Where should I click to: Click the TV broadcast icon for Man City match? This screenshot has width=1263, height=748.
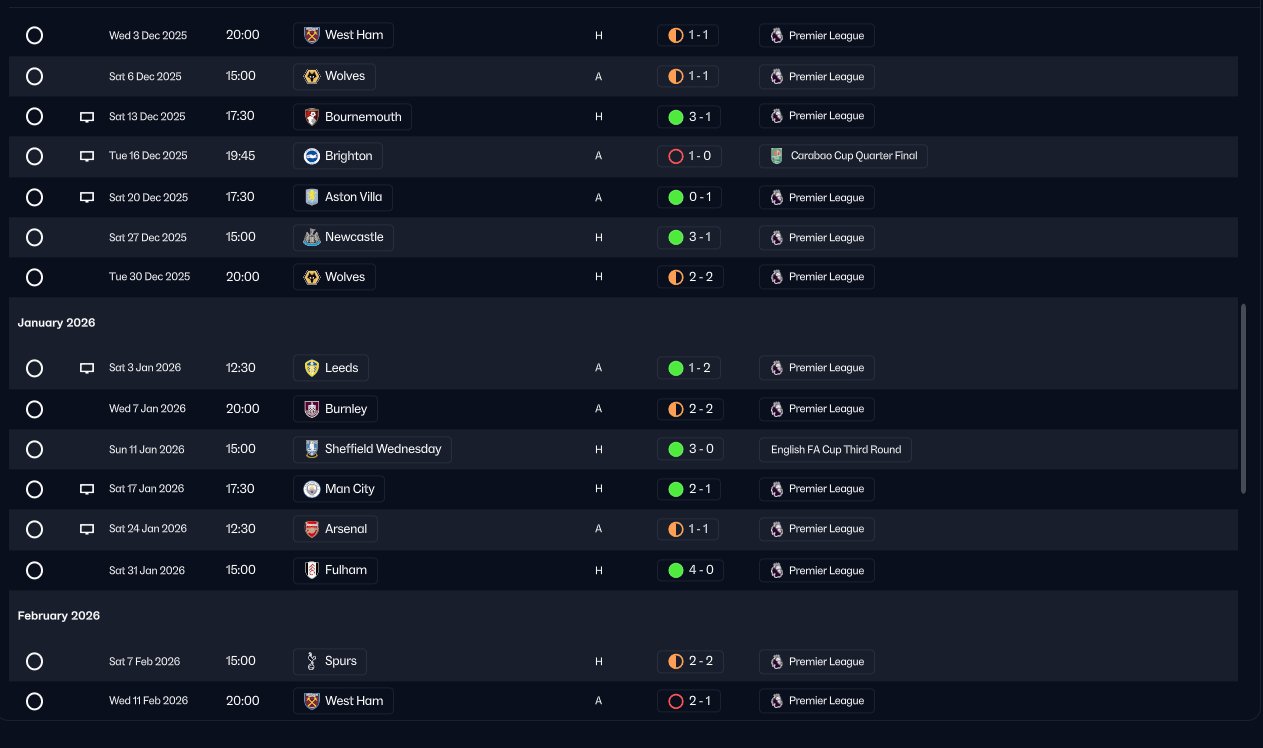87,489
